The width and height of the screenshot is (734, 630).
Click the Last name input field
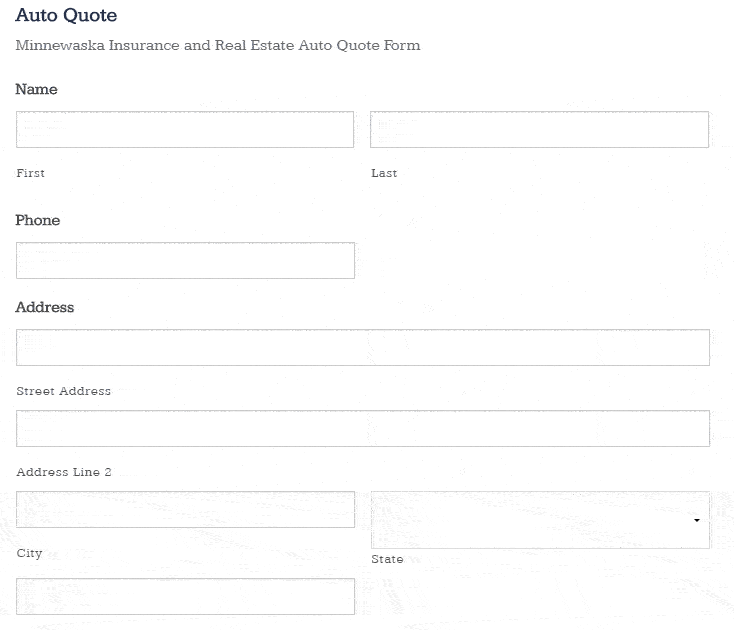pyautogui.click(x=539, y=129)
